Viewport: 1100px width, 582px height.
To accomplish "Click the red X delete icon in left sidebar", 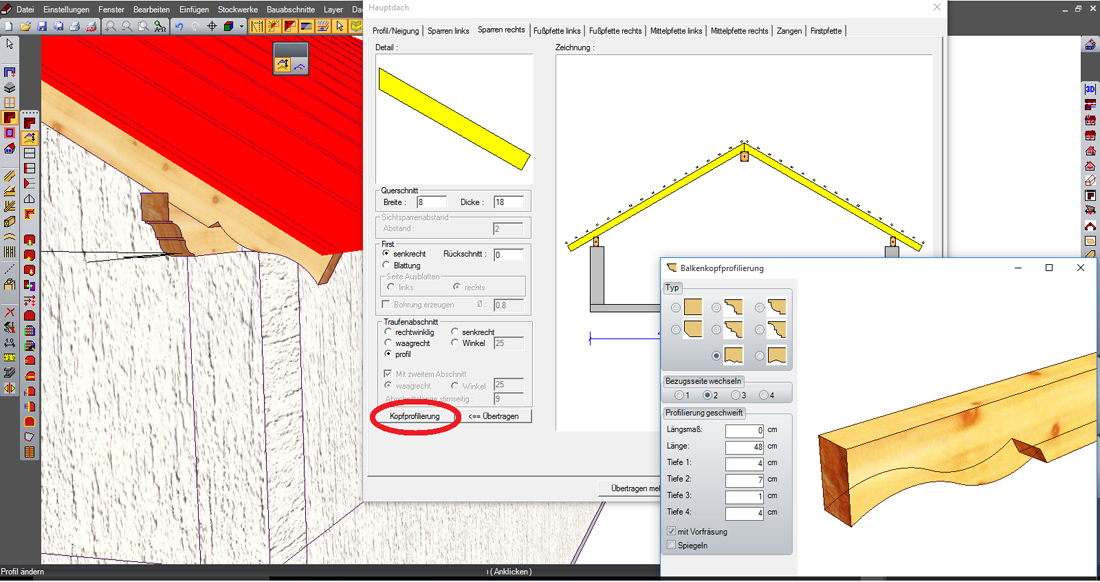I will pos(10,311).
